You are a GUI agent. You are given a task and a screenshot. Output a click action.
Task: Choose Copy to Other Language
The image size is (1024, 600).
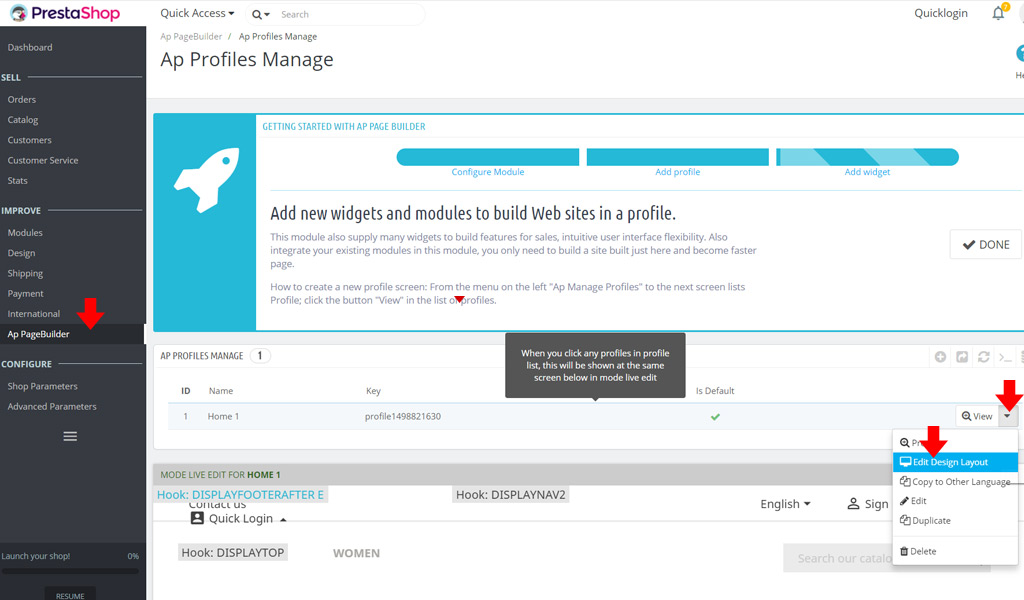(955, 481)
